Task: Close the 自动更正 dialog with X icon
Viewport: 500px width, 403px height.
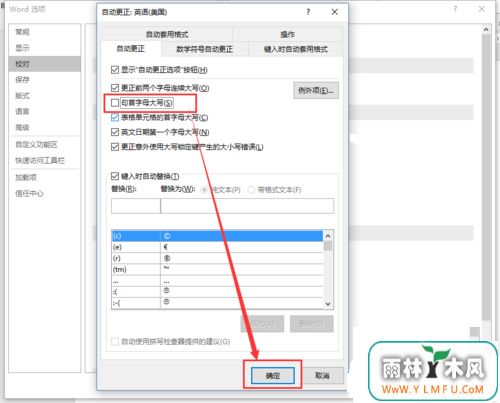Action: click(334, 12)
